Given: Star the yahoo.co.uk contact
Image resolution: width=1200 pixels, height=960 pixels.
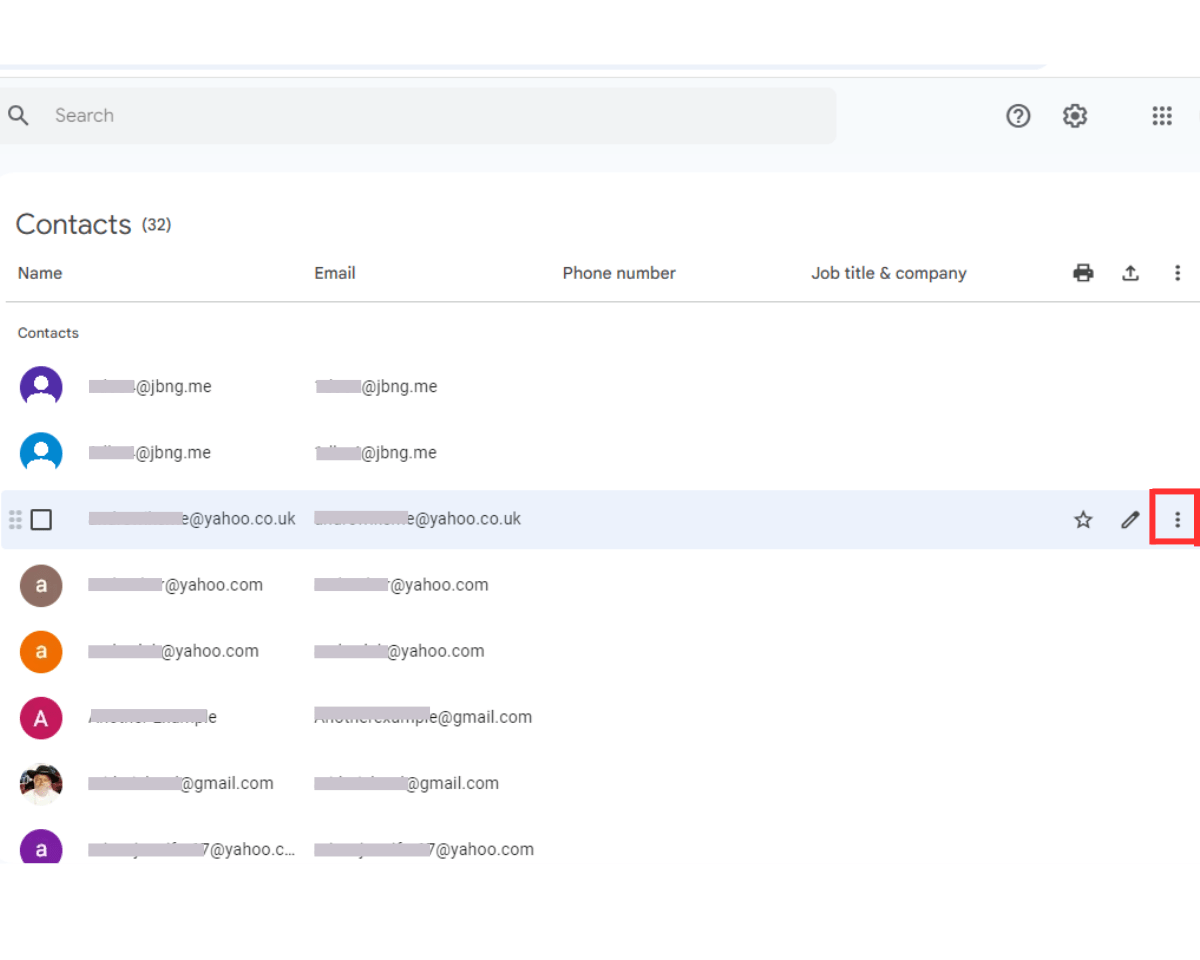Looking at the screenshot, I should (x=1083, y=520).
